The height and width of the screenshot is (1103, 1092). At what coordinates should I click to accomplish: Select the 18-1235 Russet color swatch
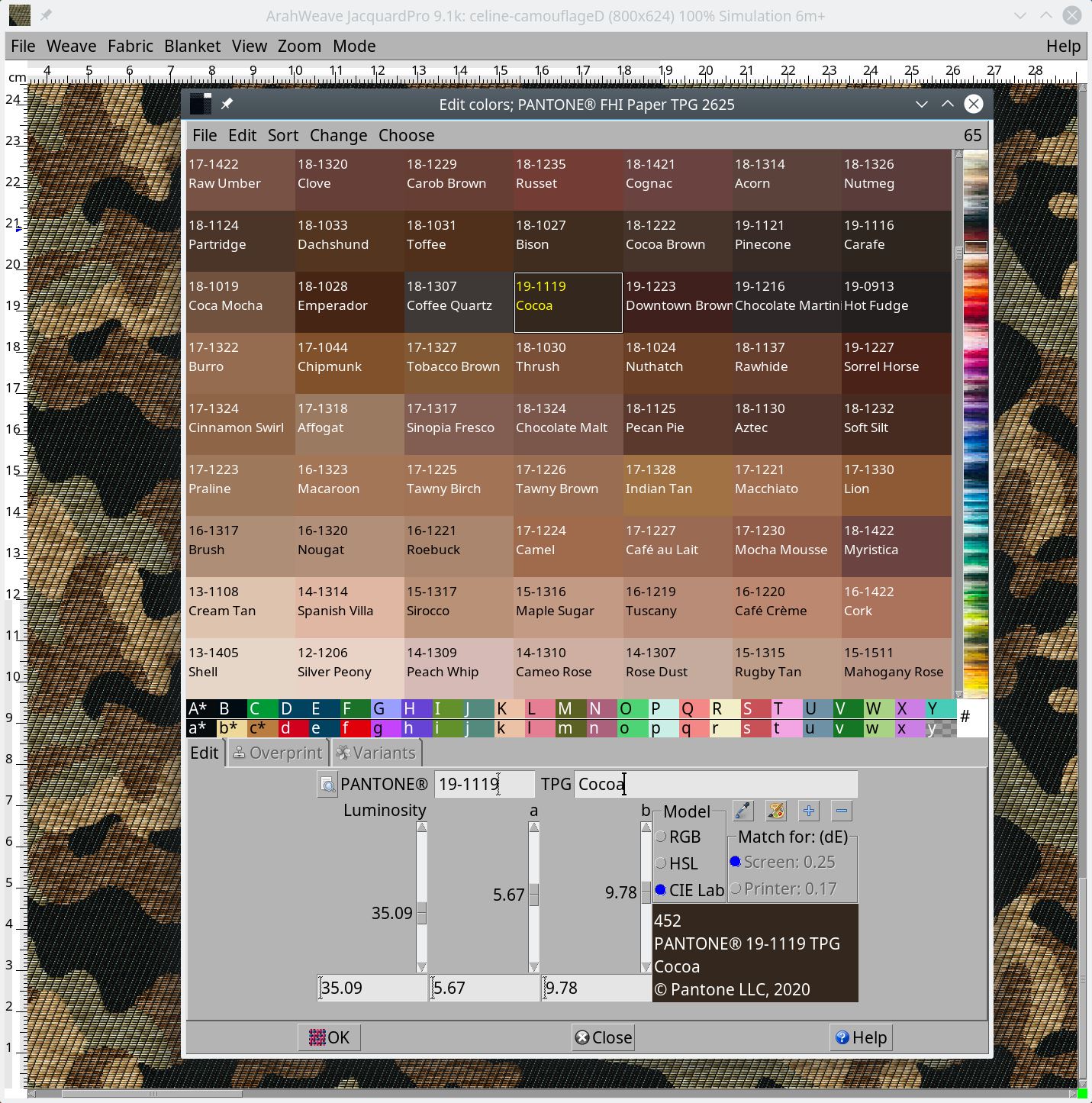tap(569, 180)
